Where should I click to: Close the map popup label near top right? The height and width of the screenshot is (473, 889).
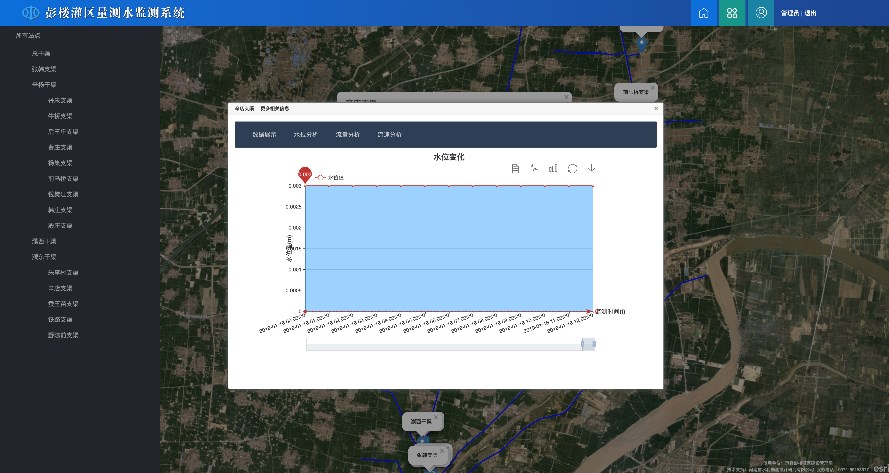click(x=651, y=86)
